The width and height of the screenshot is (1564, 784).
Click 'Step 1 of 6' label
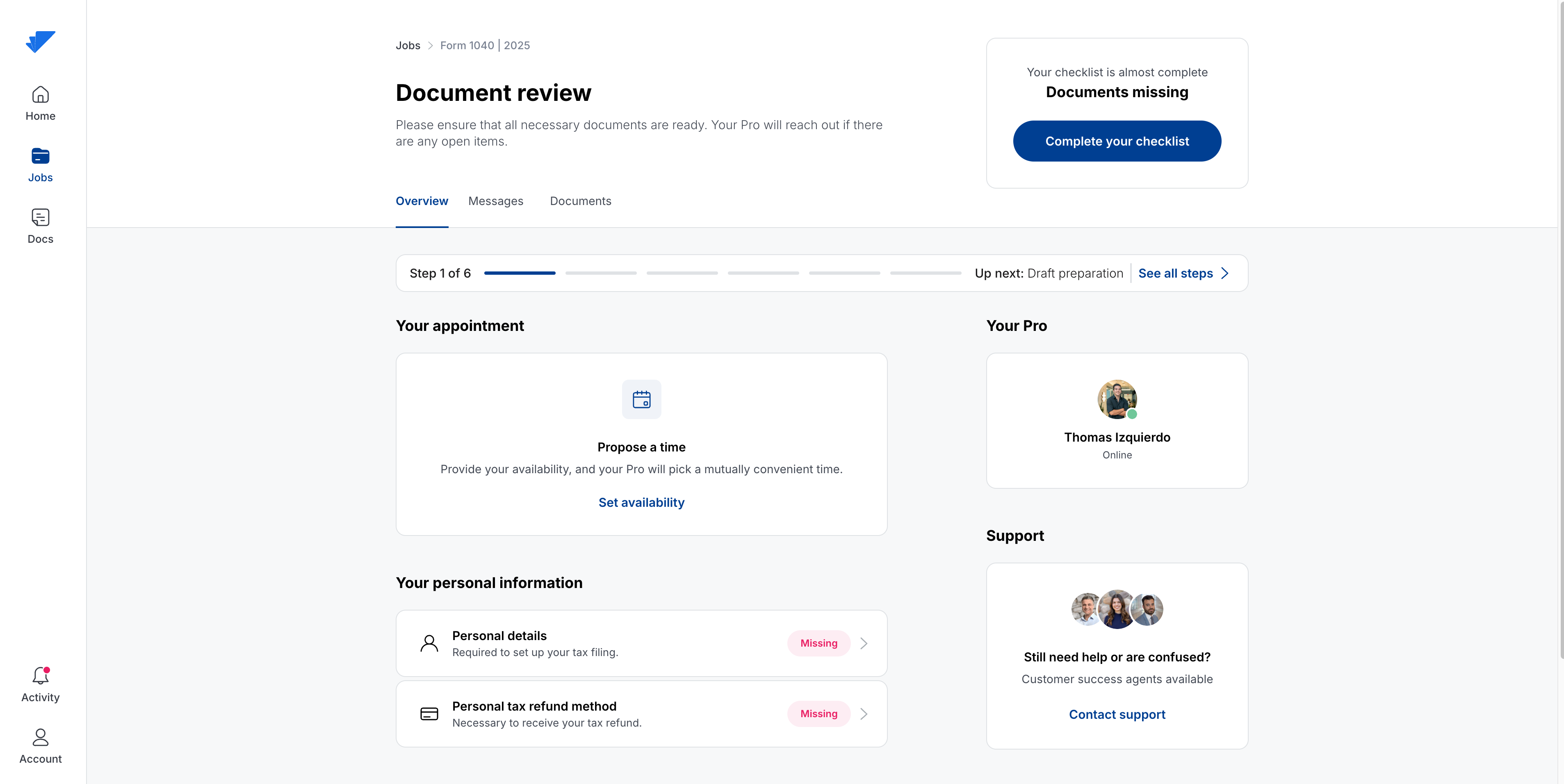pyautogui.click(x=440, y=273)
